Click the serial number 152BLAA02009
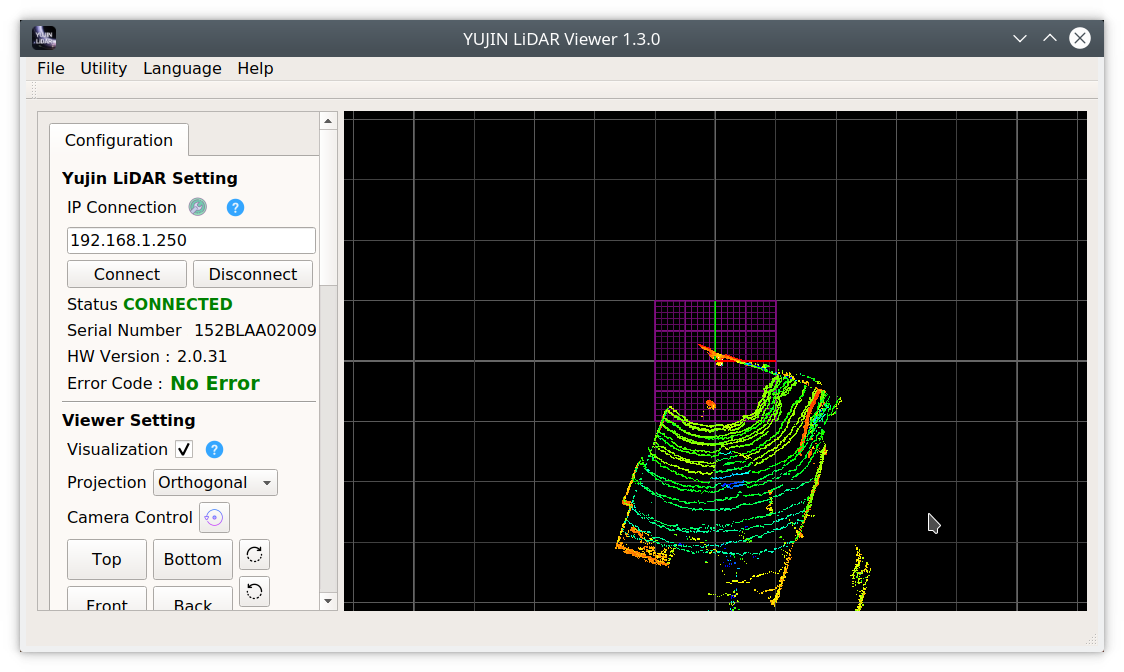The height and width of the screenshot is (672, 1124). coord(255,331)
